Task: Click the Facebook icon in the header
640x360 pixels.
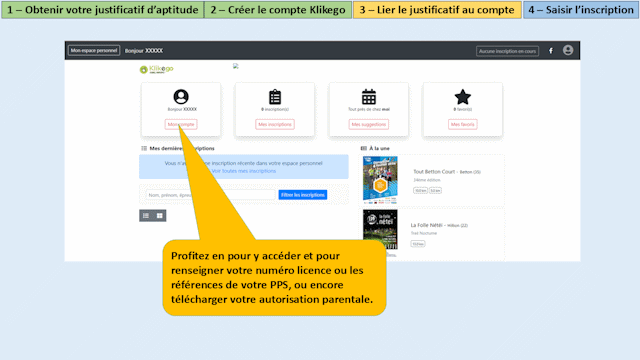Action: pos(551,51)
